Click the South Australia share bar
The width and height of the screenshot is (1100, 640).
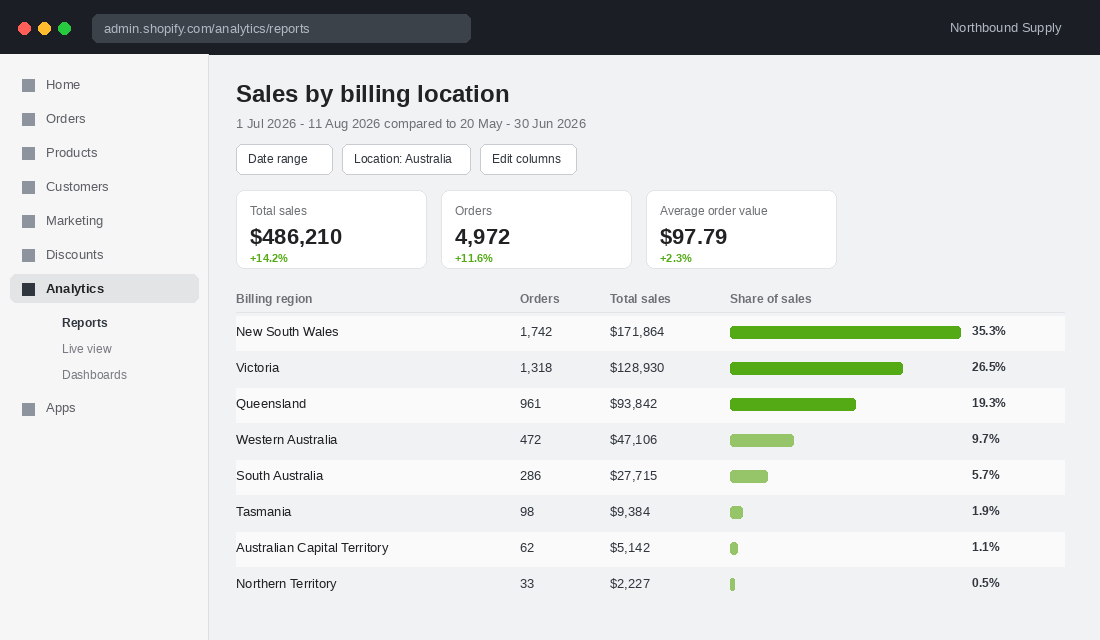(x=749, y=476)
